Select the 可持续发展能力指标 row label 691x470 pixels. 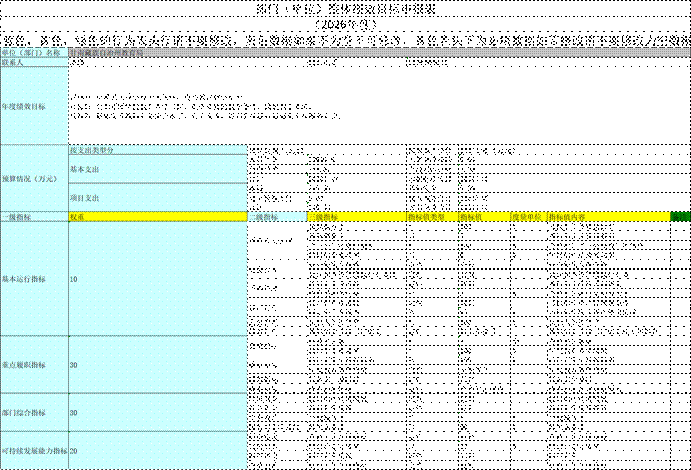click(x=34, y=451)
